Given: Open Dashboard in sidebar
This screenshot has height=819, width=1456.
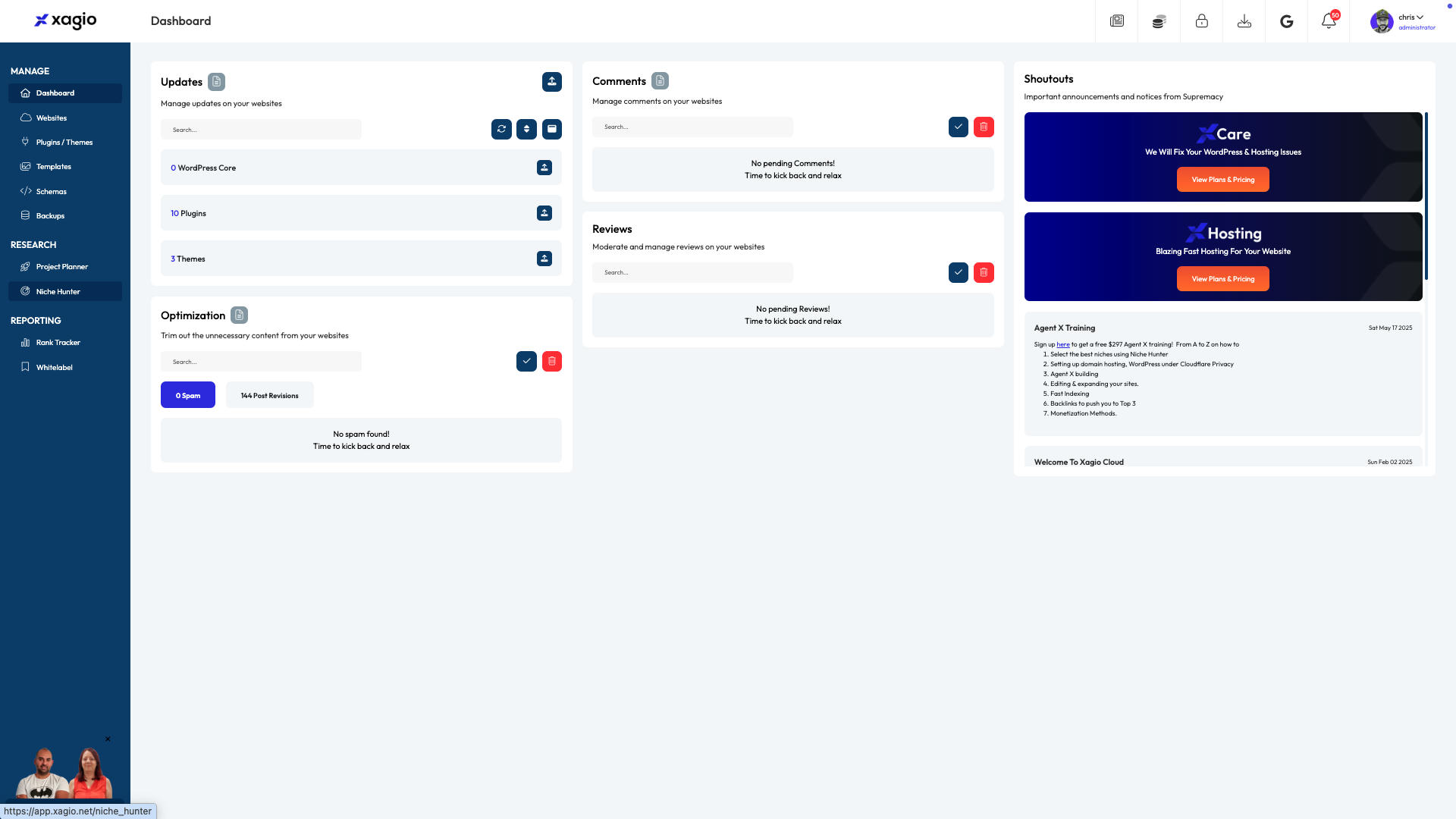Looking at the screenshot, I should 65,93.
